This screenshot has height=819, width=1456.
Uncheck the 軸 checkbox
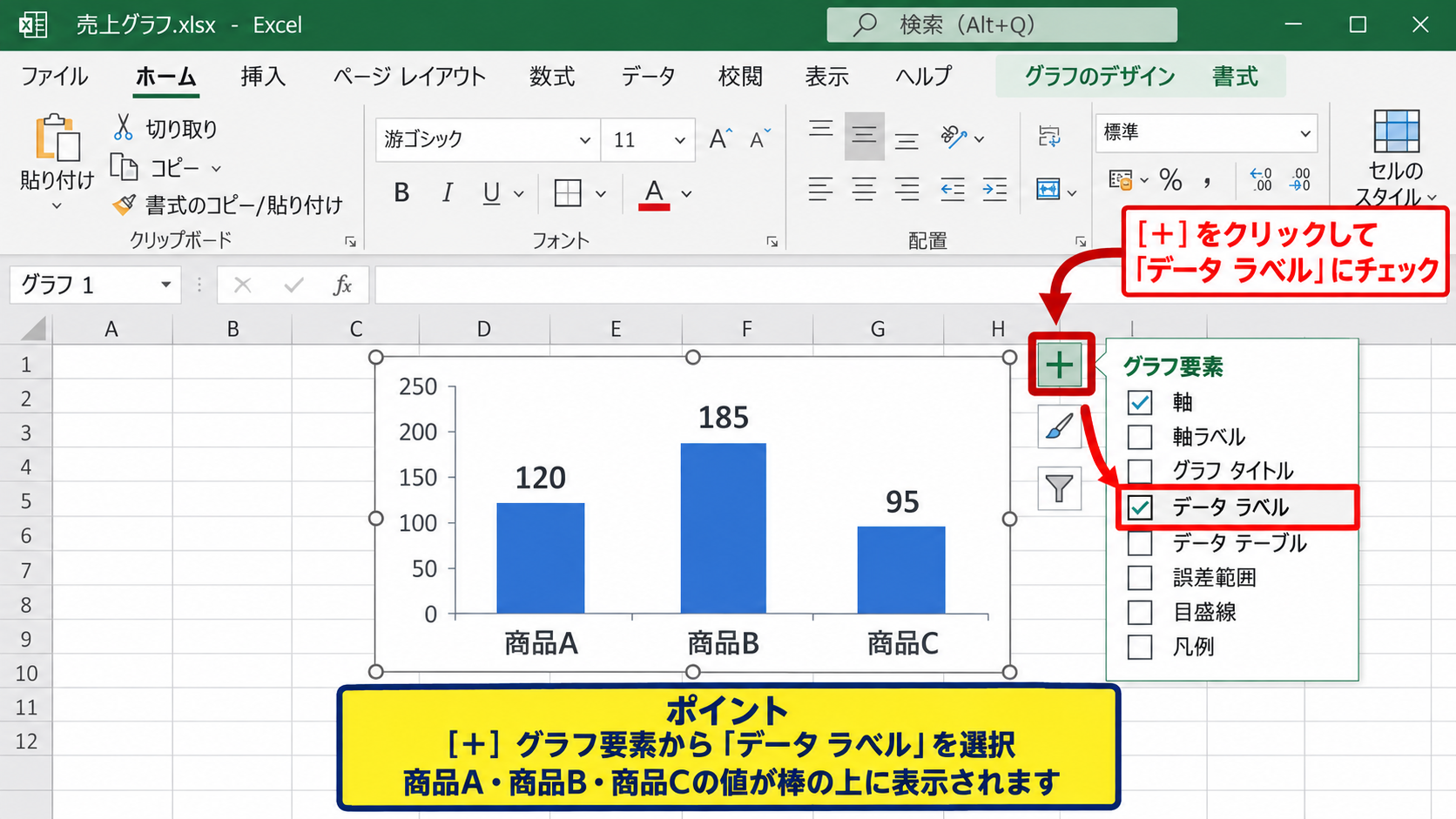[1139, 402]
